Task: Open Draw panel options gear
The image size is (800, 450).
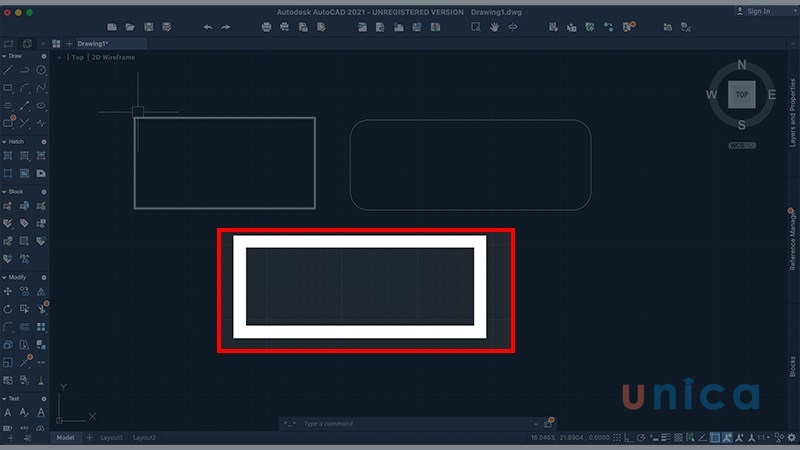Action: click(44, 56)
